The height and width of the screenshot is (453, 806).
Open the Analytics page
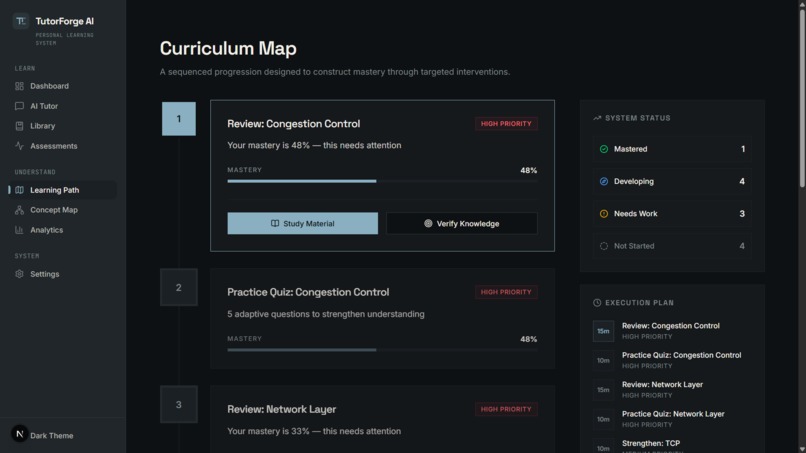point(63,230)
